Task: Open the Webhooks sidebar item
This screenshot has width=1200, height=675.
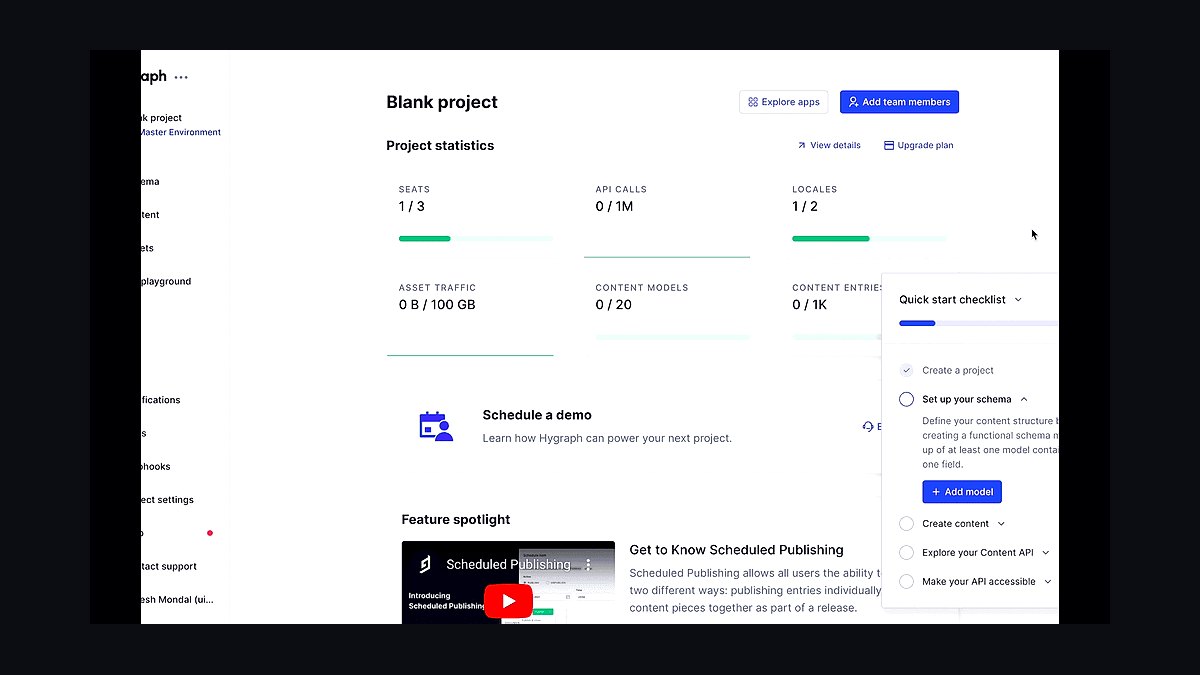Action: pos(156,466)
